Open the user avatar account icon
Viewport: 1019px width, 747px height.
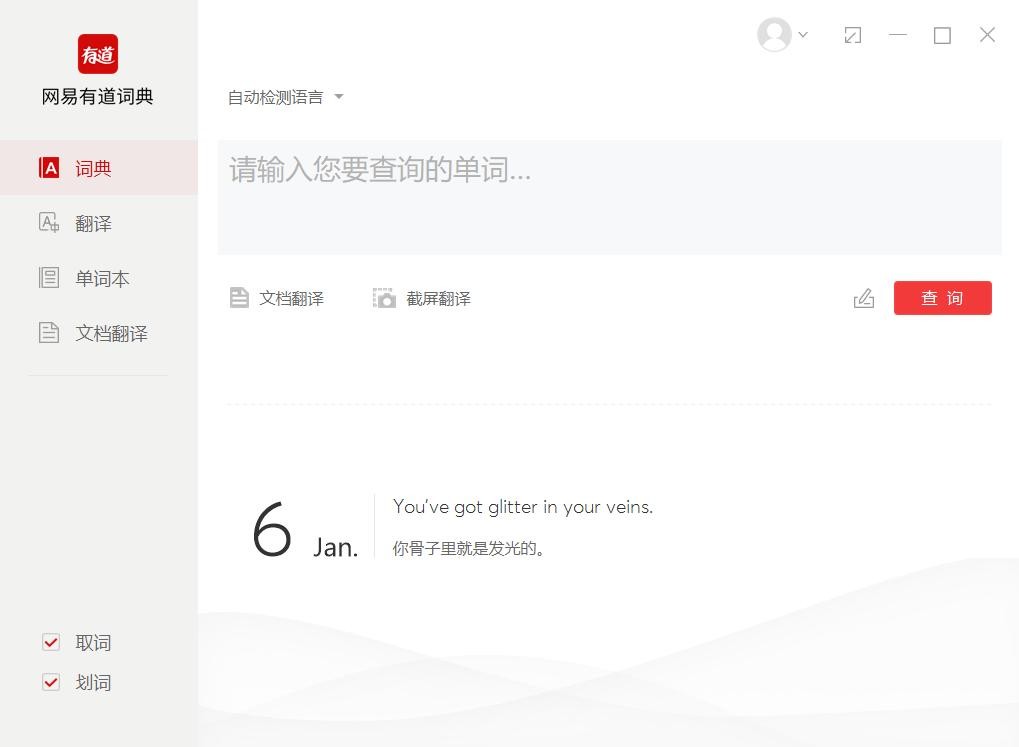click(774, 34)
